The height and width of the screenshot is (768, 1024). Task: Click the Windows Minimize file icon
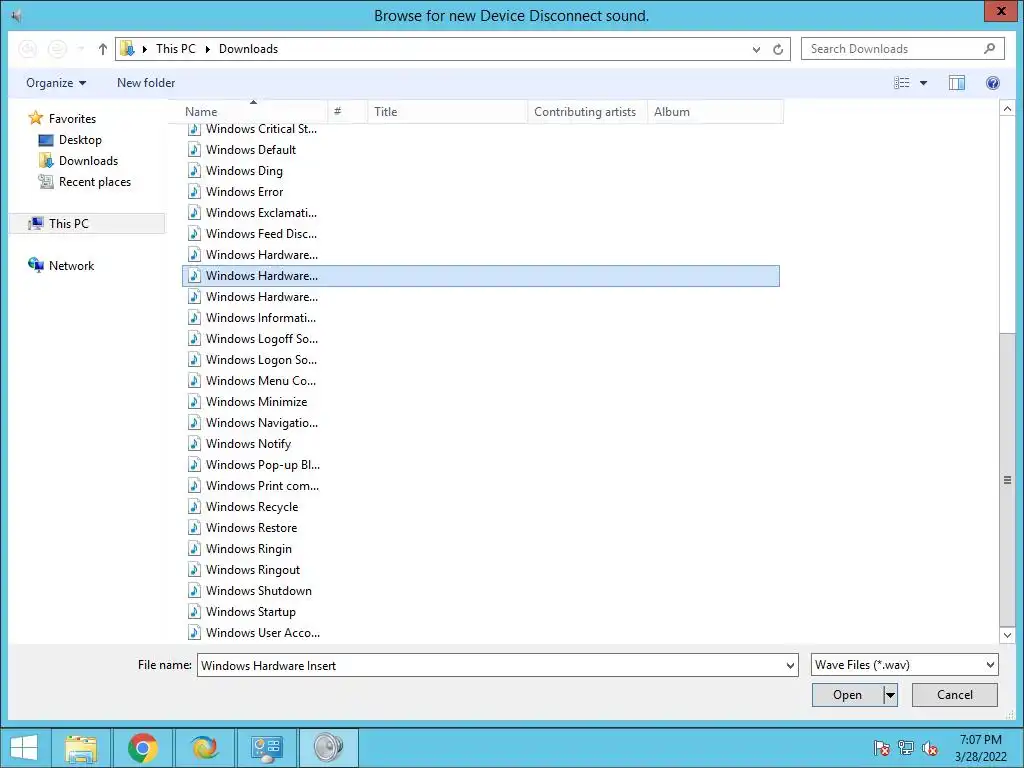[x=194, y=402]
